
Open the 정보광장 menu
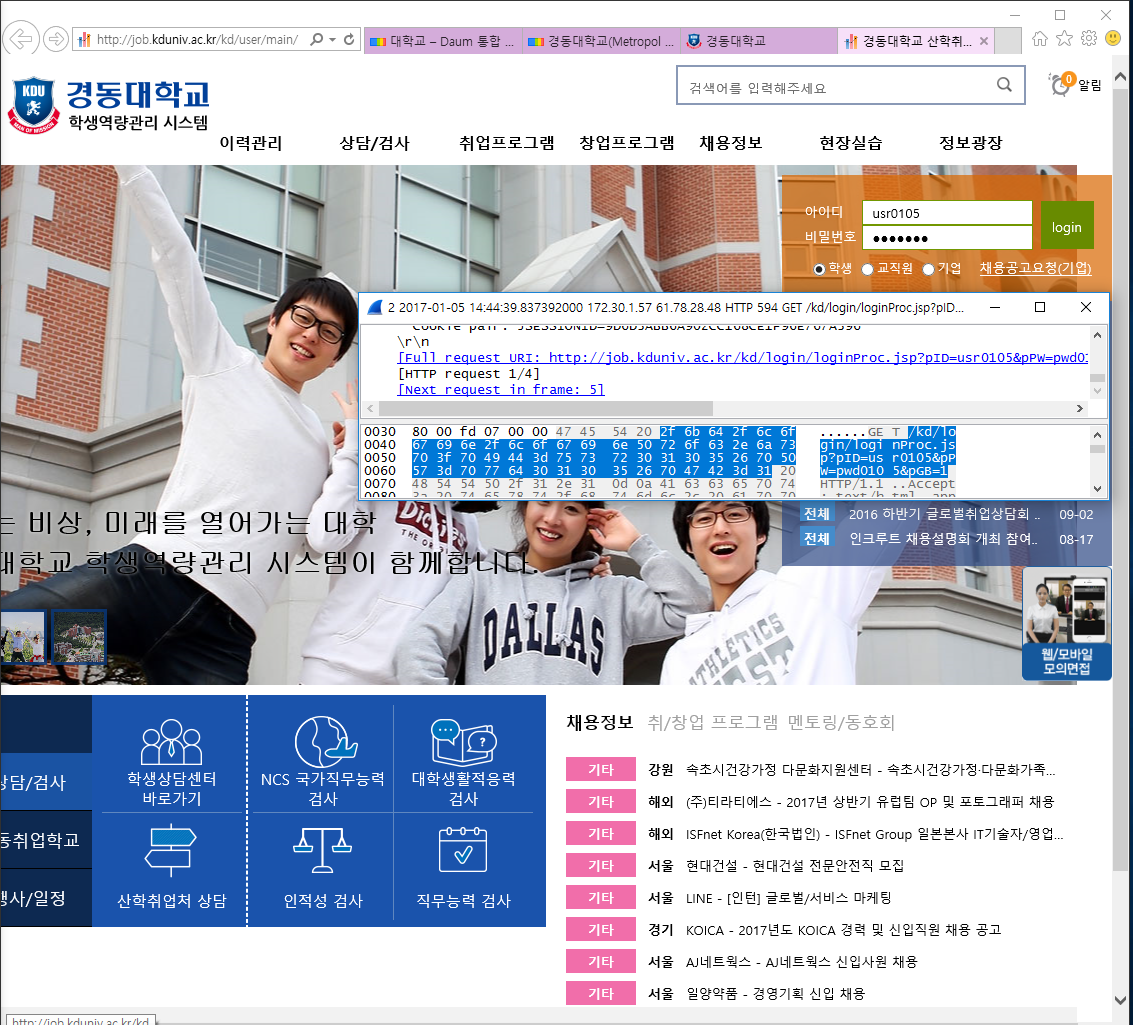click(x=970, y=143)
